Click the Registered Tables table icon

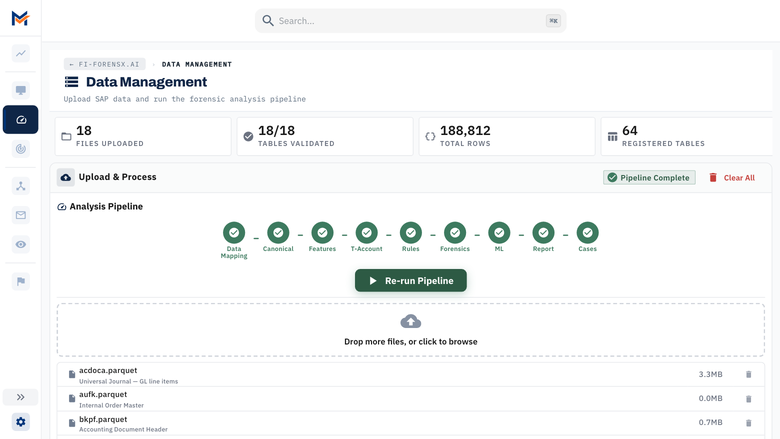click(x=612, y=136)
